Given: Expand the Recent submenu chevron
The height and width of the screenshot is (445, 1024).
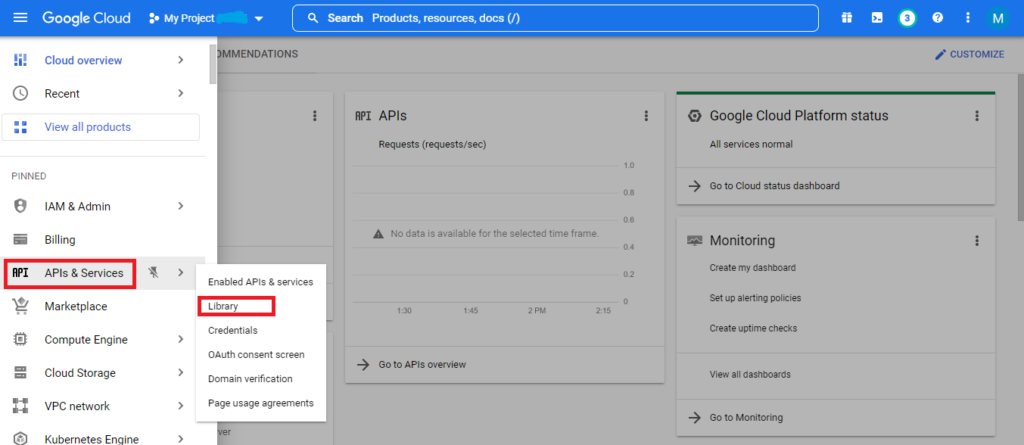Looking at the screenshot, I should coord(181,93).
